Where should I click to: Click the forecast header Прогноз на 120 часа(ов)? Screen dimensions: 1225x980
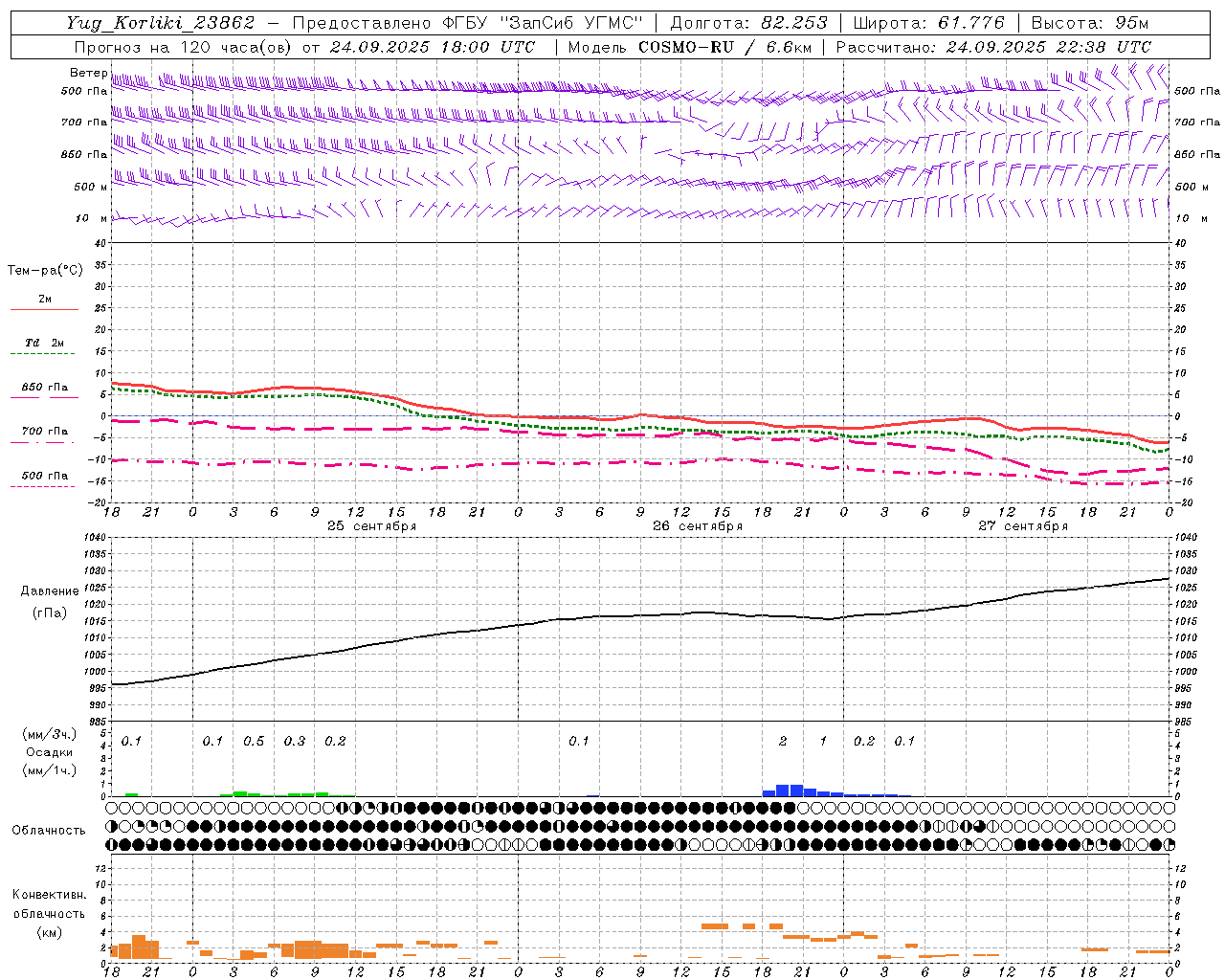point(184,47)
